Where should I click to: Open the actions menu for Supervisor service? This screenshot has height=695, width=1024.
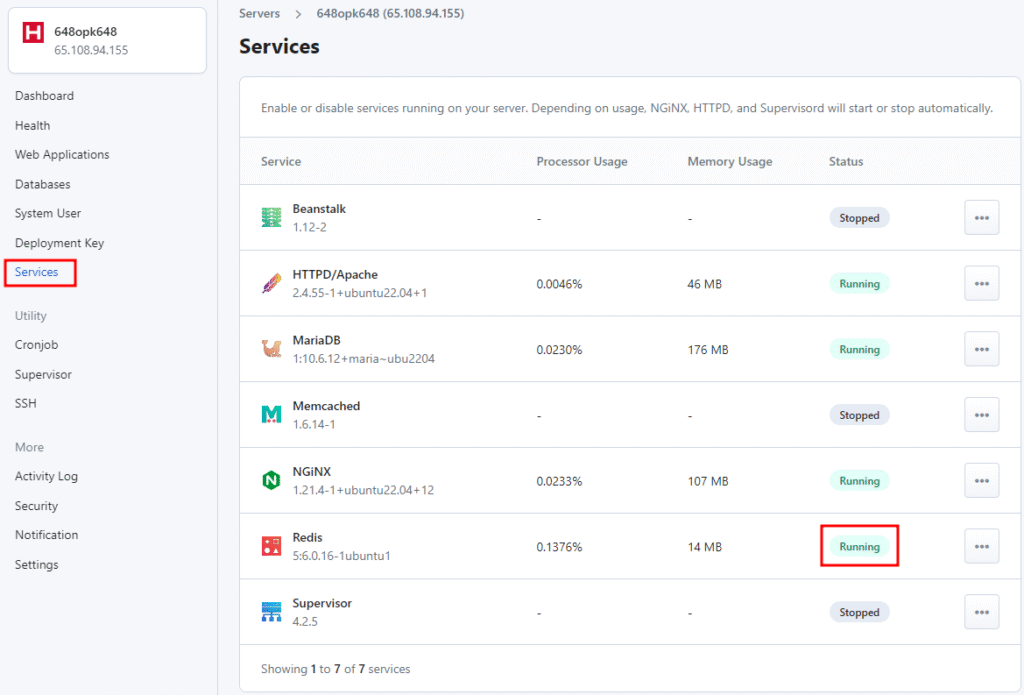(x=982, y=612)
